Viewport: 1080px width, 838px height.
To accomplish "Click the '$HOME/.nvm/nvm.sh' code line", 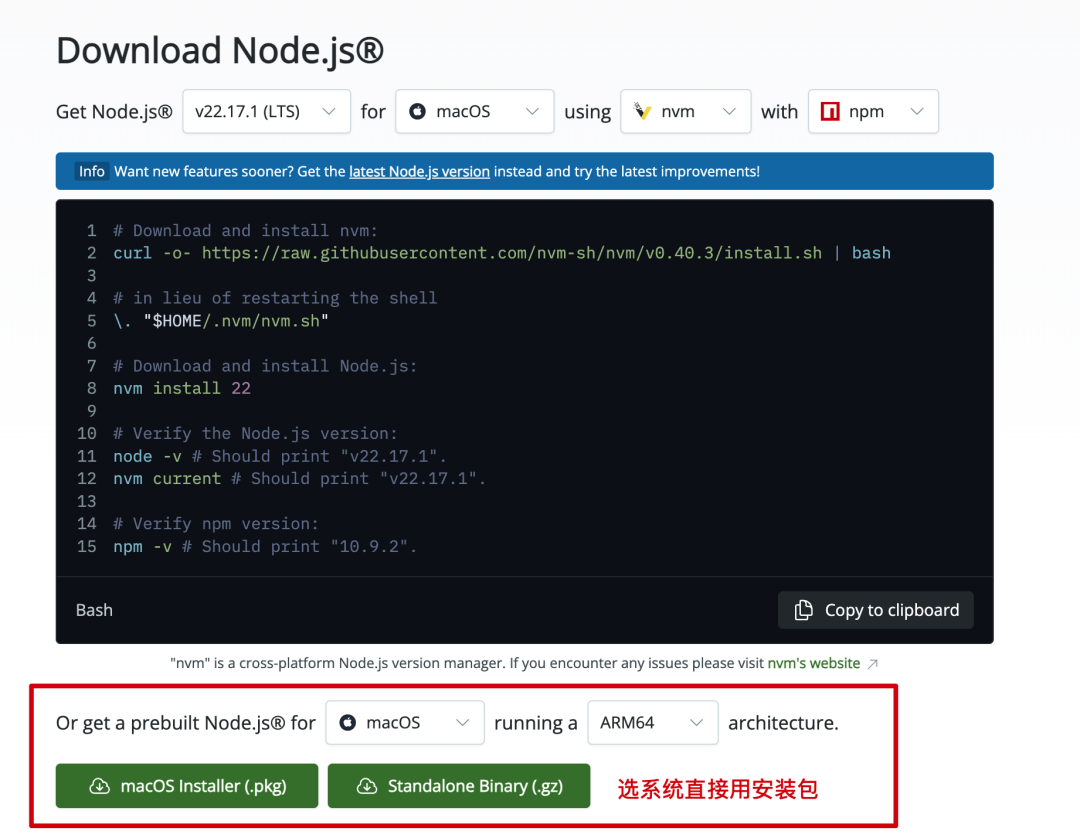I will coord(221,321).
